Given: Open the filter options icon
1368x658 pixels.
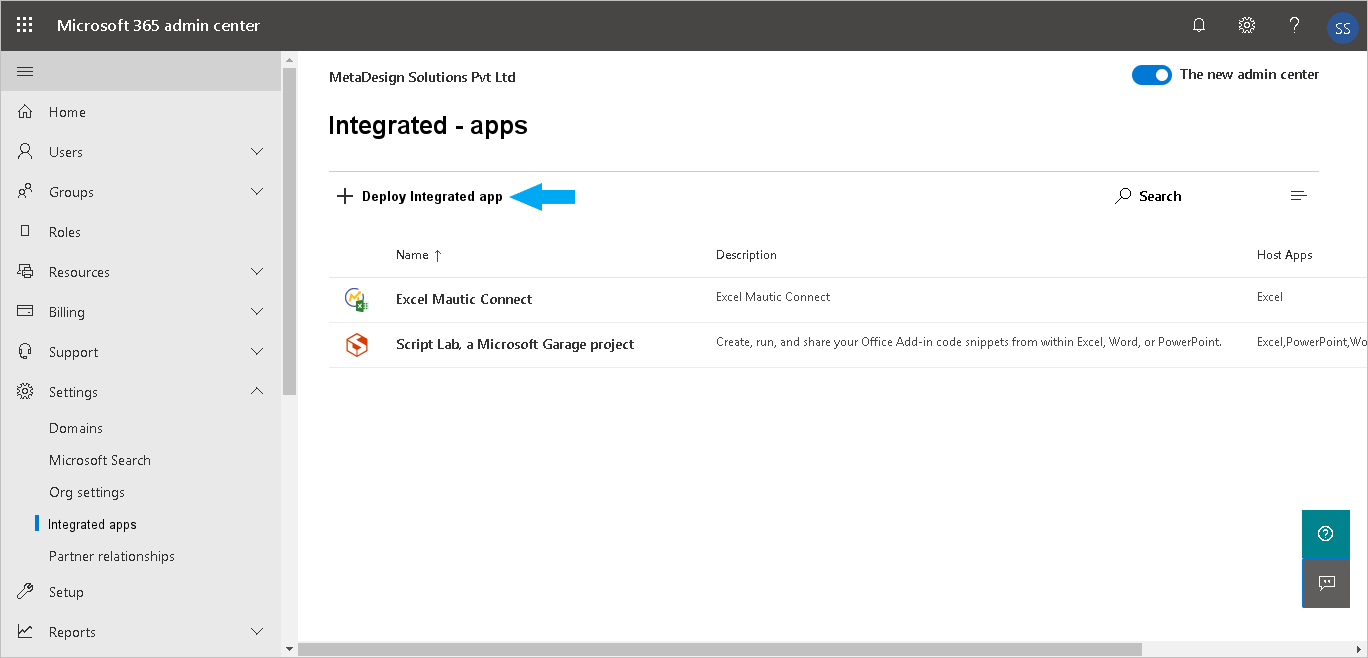Looking at the screenshot, I should (x=1298, y=195).
